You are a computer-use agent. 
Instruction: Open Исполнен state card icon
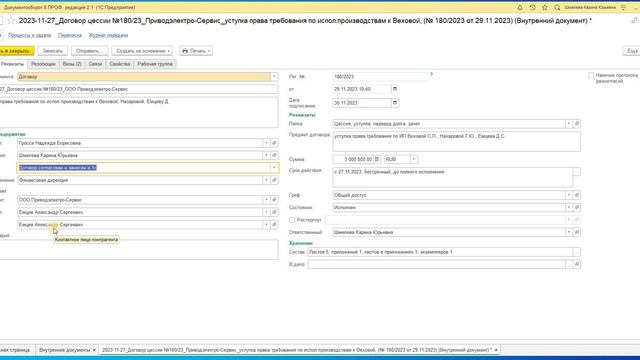pos(577,207)
